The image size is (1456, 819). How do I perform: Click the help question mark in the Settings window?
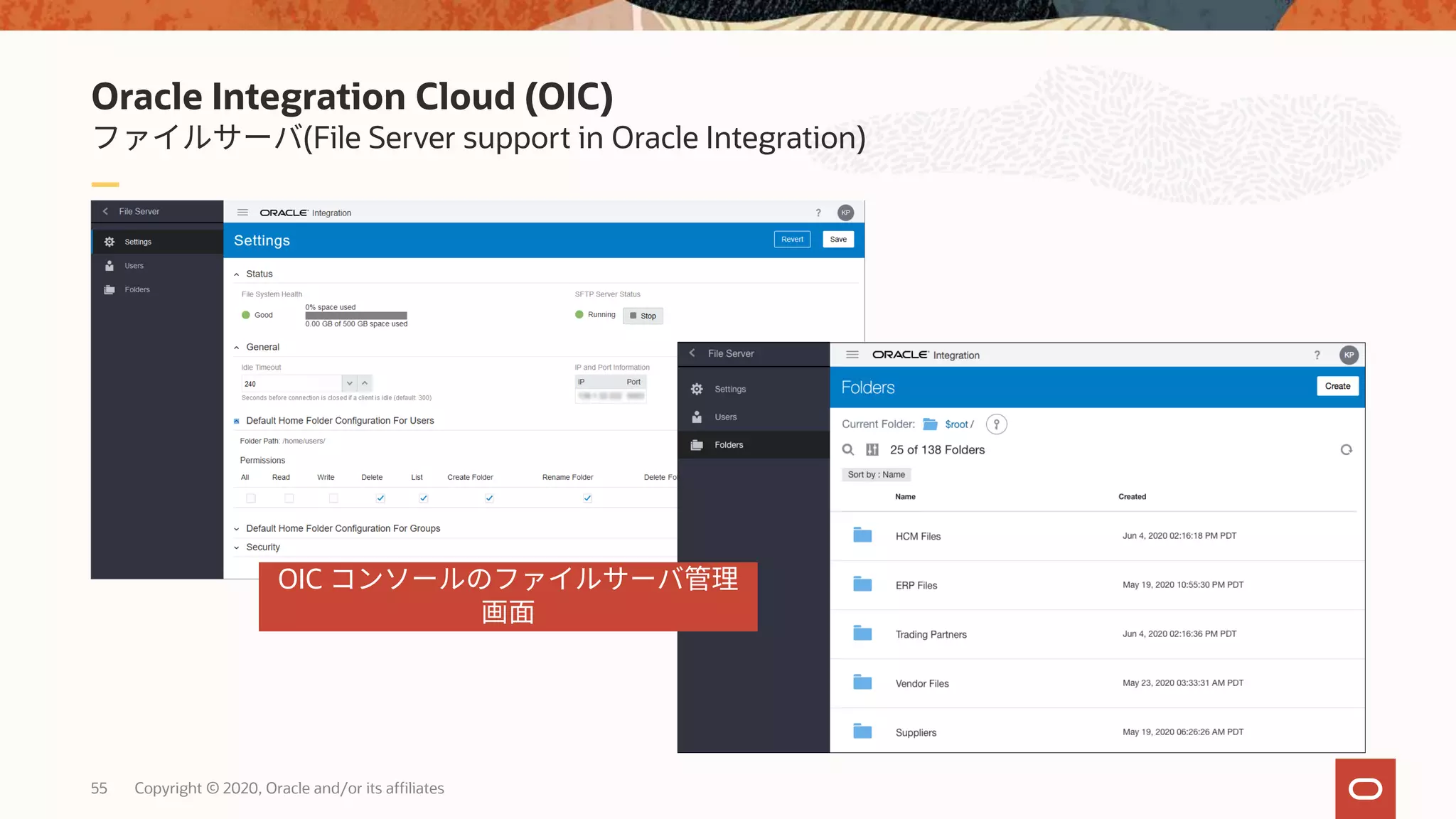(818, 213)
